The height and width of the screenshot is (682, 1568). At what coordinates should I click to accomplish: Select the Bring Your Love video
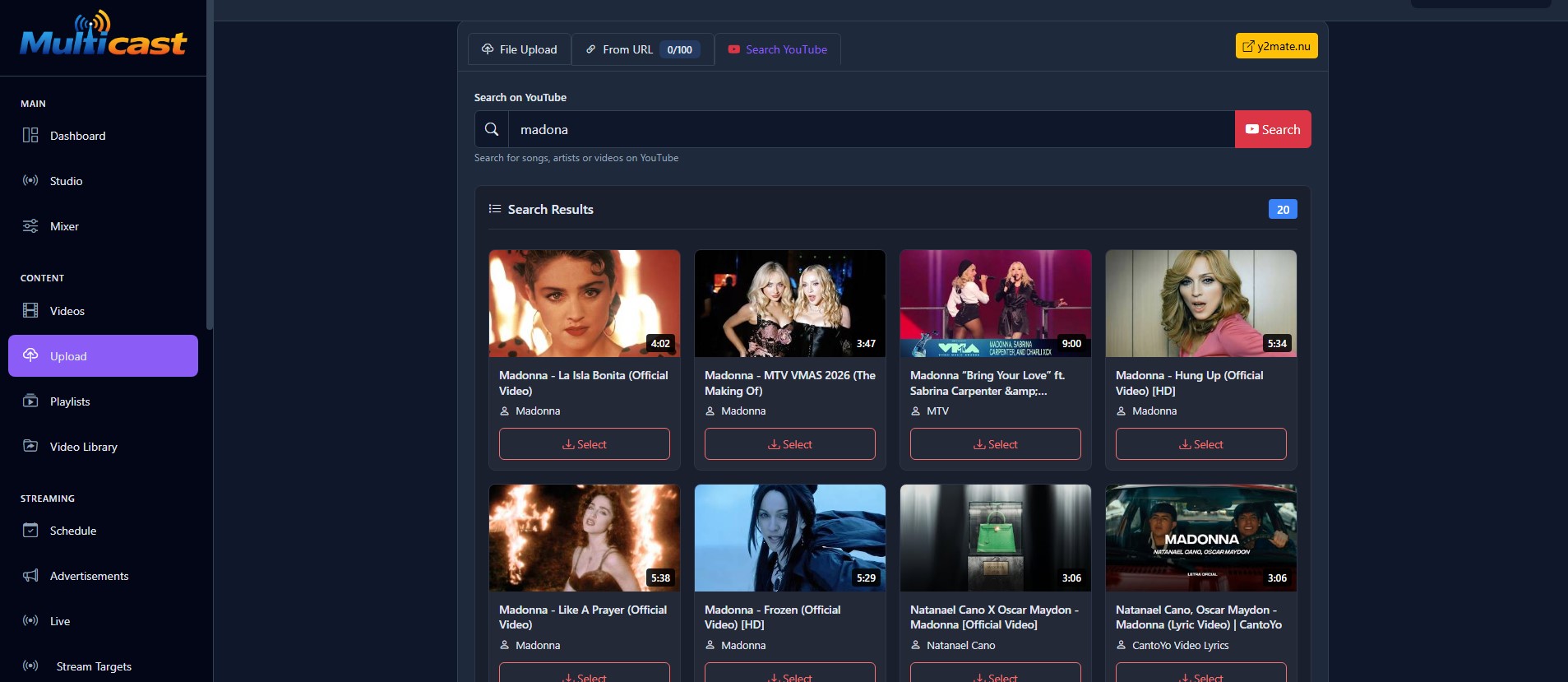996,444
